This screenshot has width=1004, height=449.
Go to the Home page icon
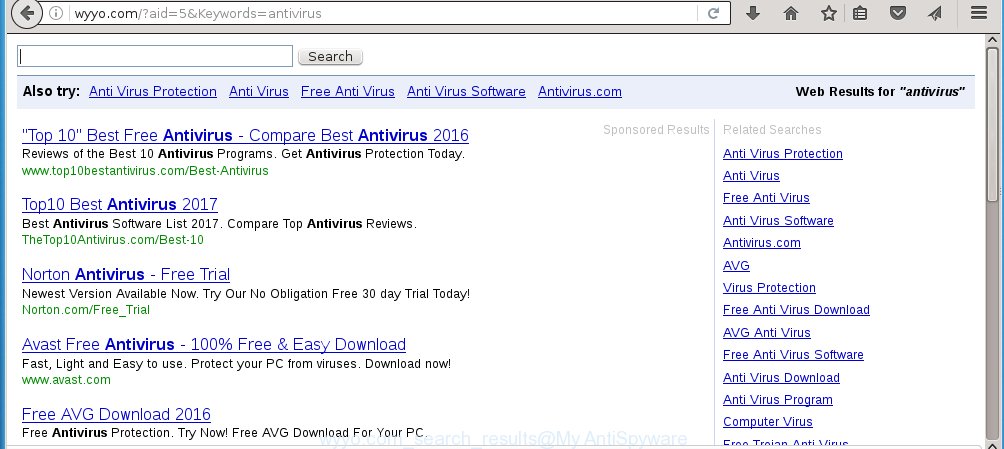[791, 13]
